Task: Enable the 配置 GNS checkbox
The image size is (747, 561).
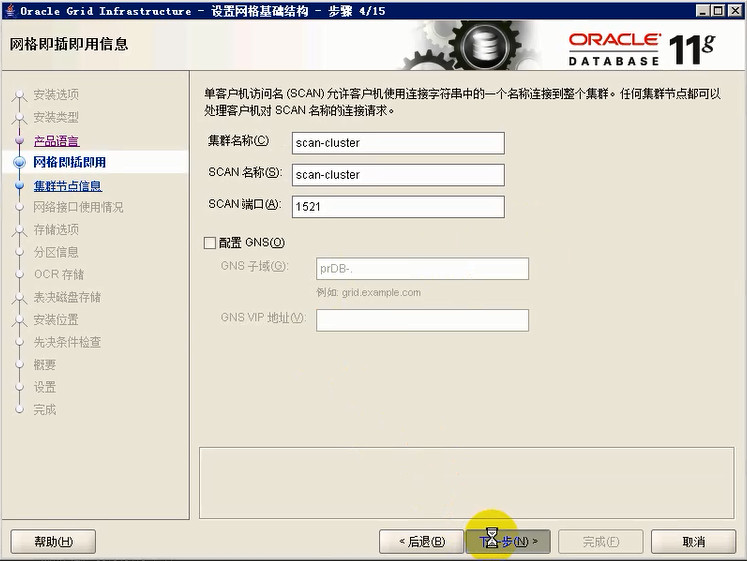Action: pos(210,243)
